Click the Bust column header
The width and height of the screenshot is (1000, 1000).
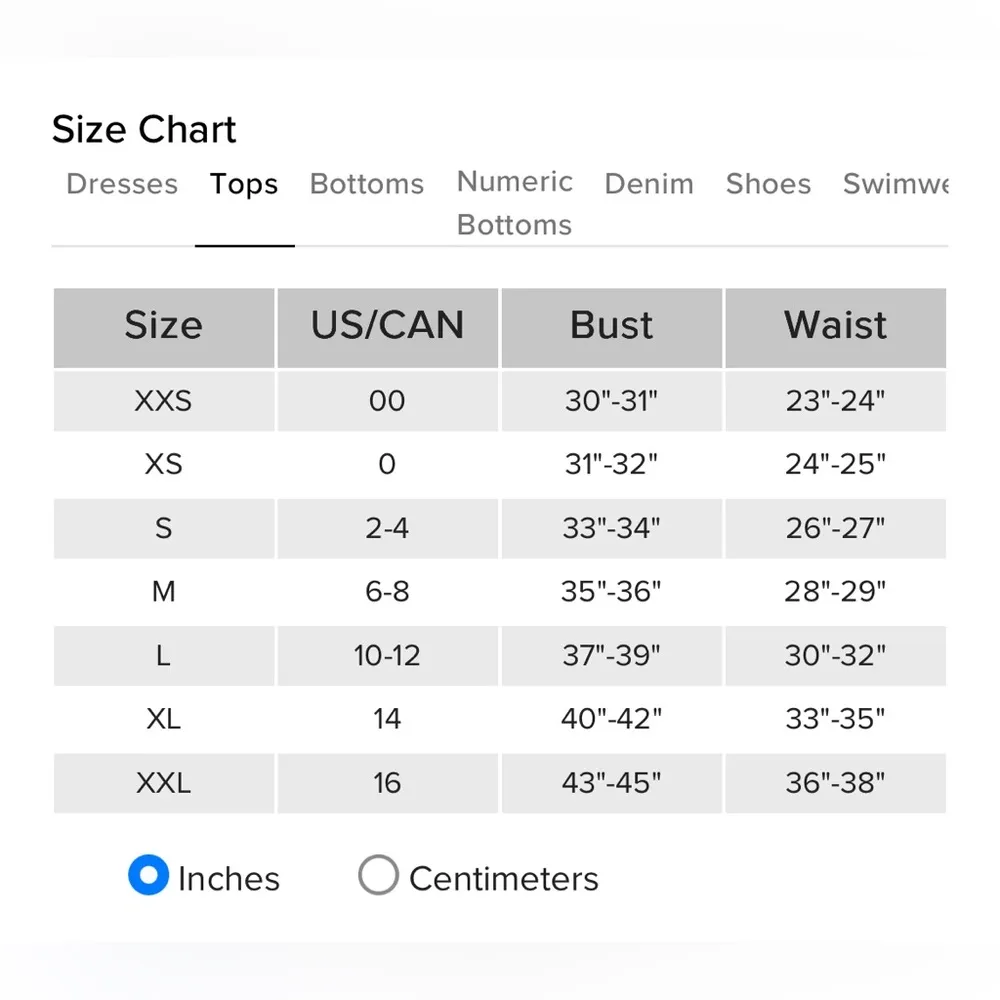611,326
